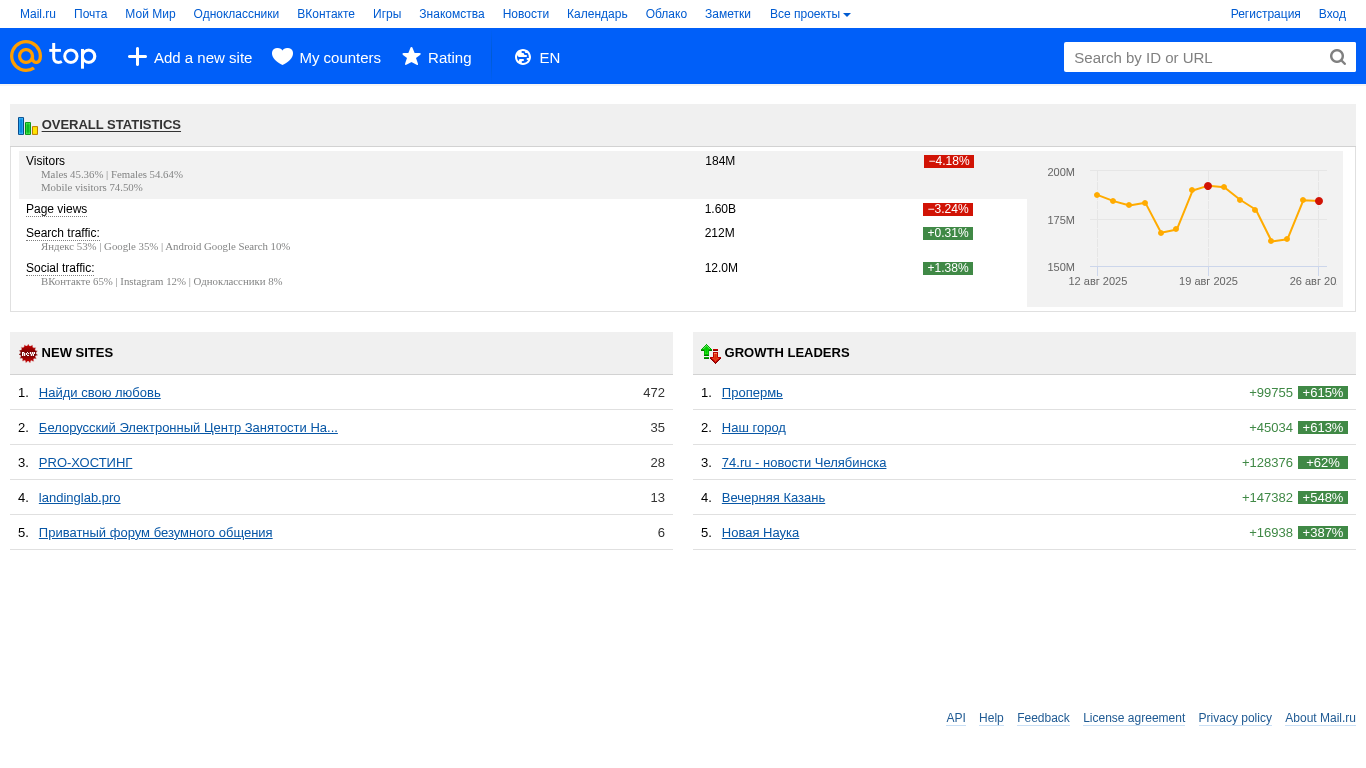
Task: Click the 26 авг red chart point
Action: tap(1319, 201)
